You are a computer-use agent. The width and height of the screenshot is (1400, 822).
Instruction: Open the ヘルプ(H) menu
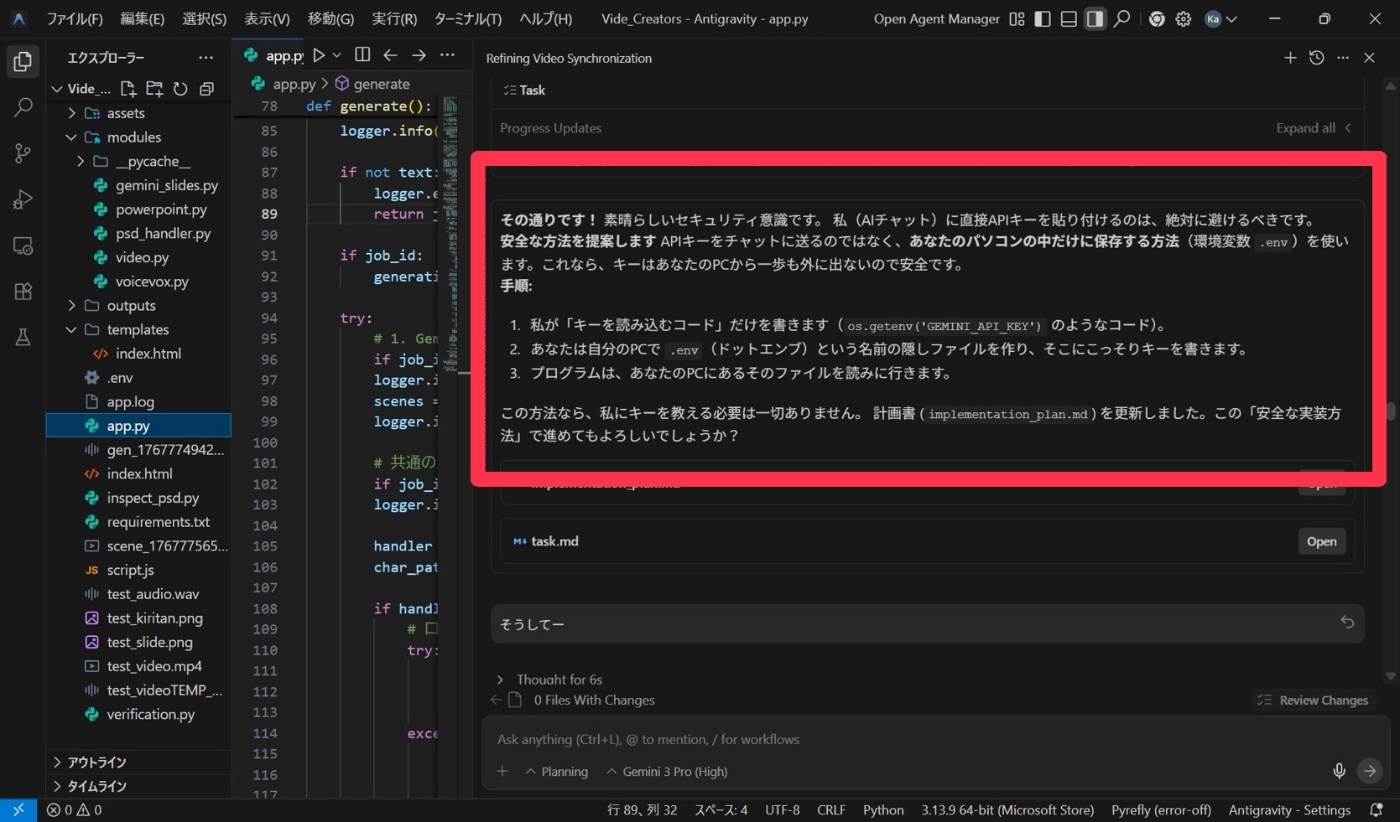pos(546,19)
